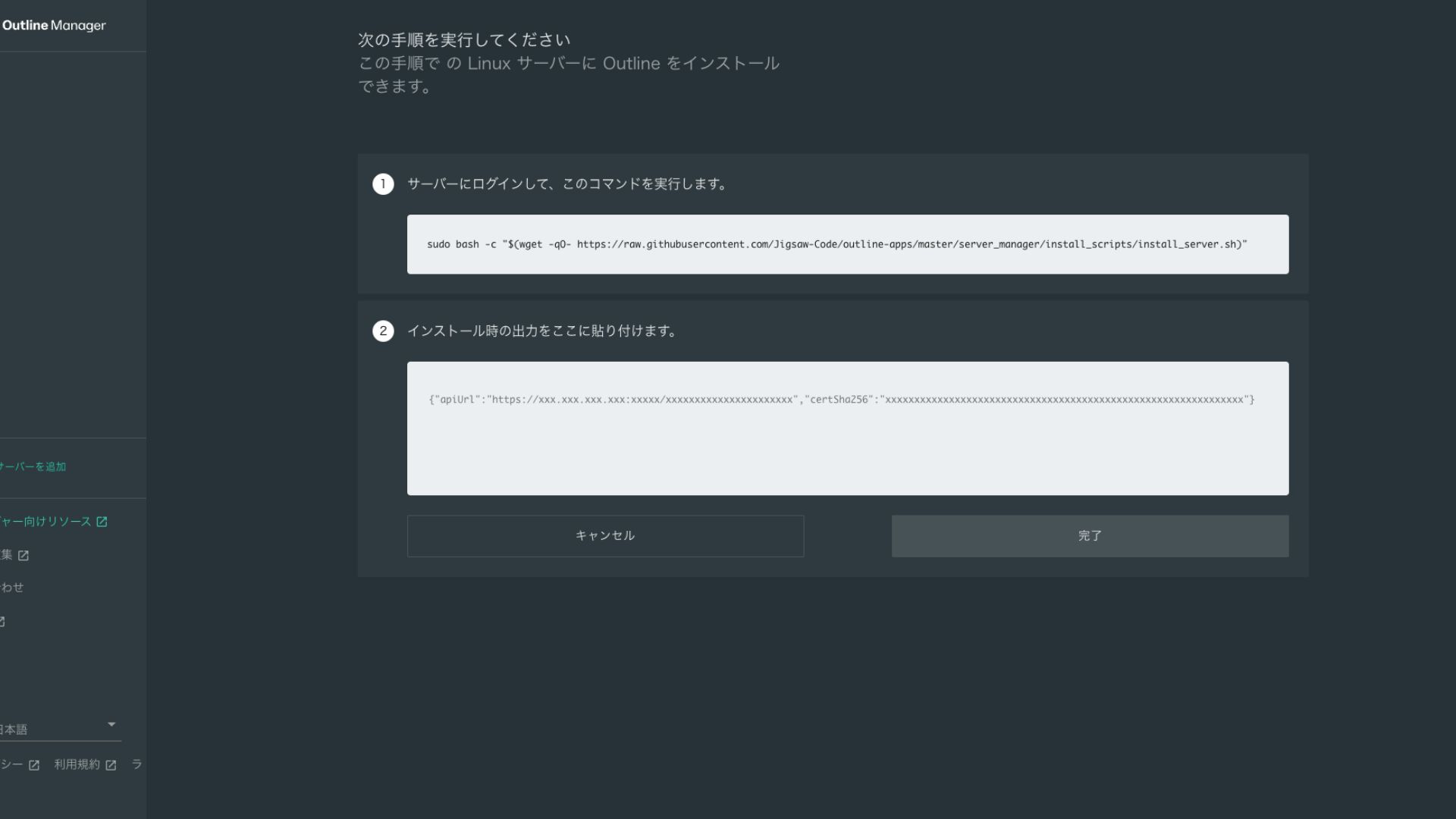Click heading 次の手順を実行してください
The image size is (1456, 819).
pos(464,39)
